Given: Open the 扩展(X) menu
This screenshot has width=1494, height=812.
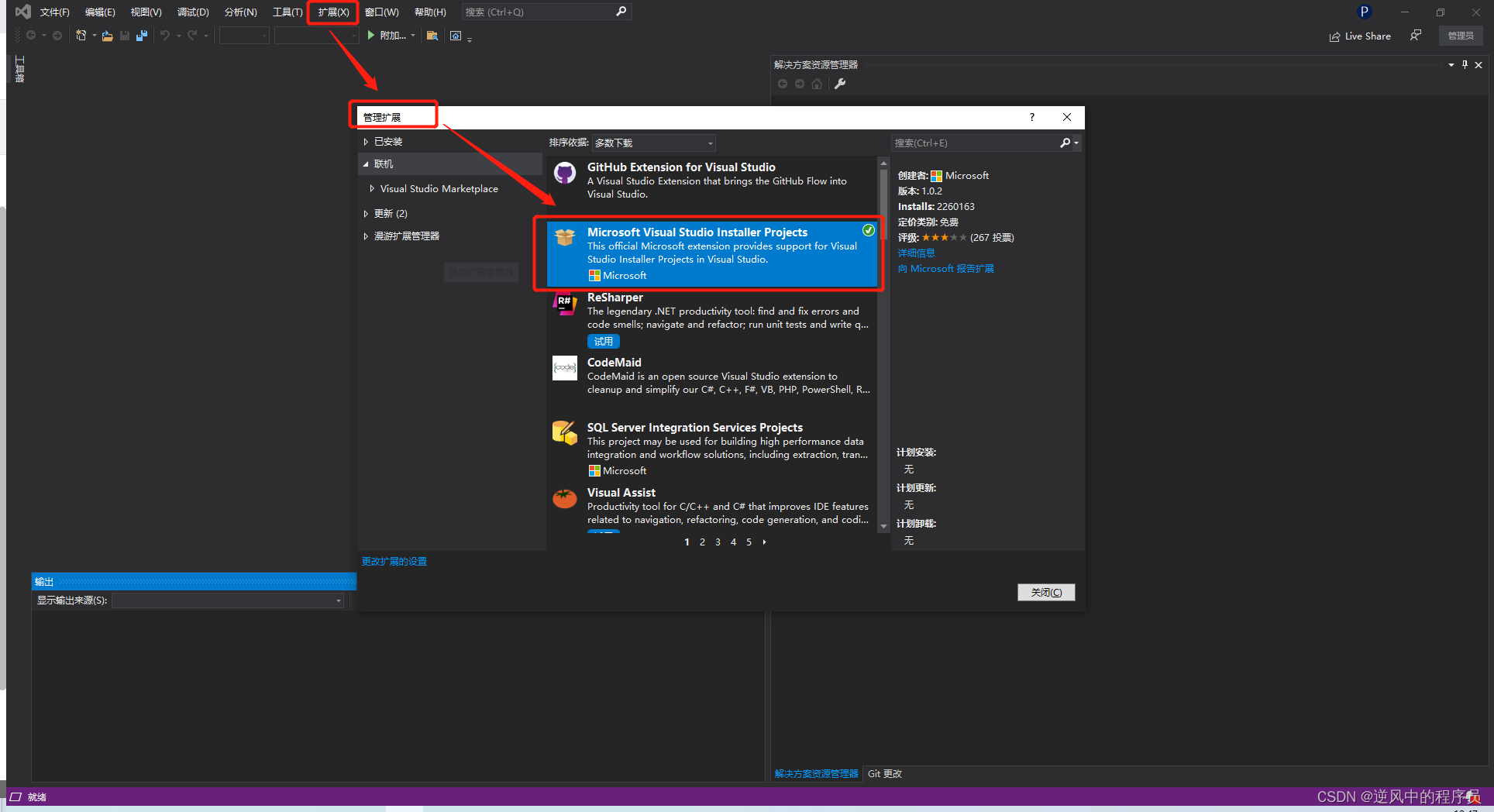Looking at the screenshot, I should [334, 12].
